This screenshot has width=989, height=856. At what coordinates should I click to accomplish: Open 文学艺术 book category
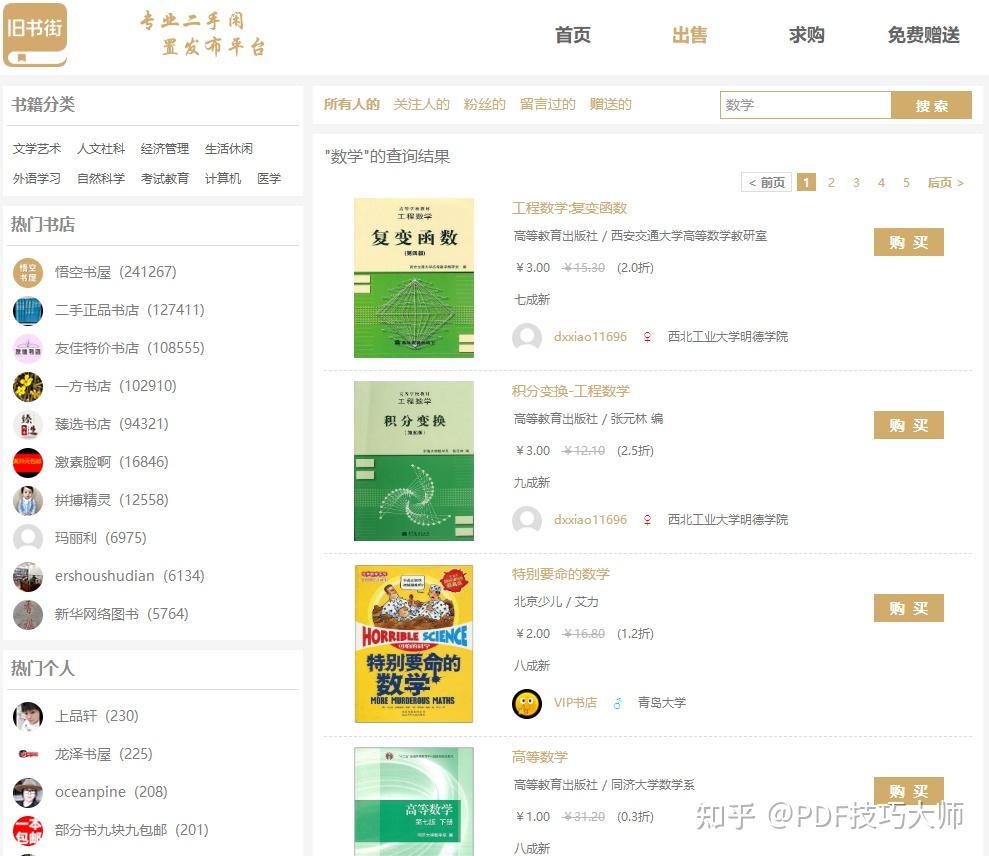[37, 149]
